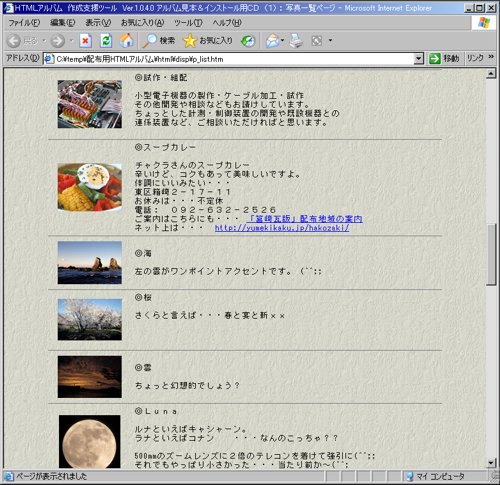Click the status bar page icon
500x485 pixels.
tap(9, 476)
